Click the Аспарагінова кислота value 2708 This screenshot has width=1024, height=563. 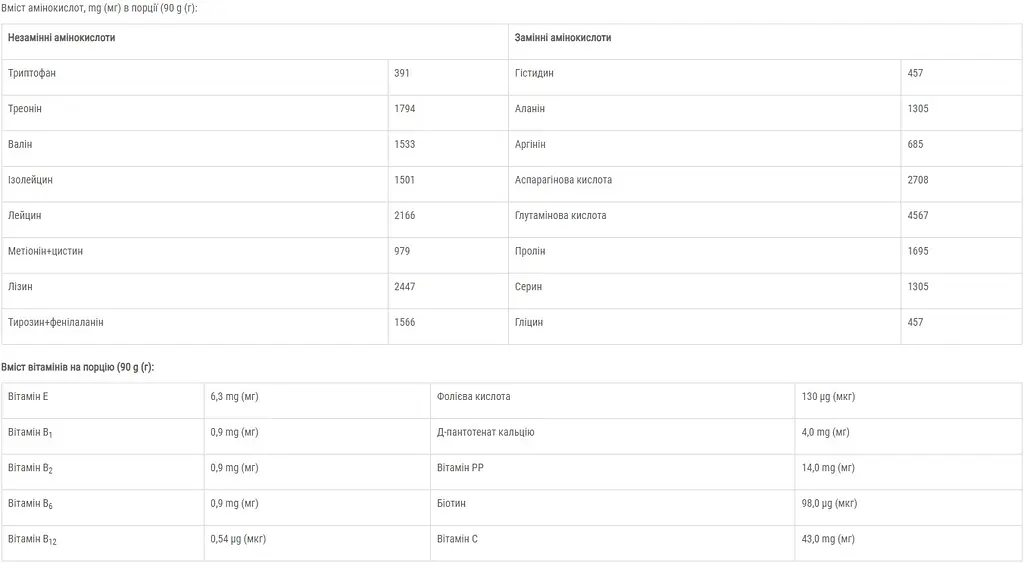(x=917, y=180)
